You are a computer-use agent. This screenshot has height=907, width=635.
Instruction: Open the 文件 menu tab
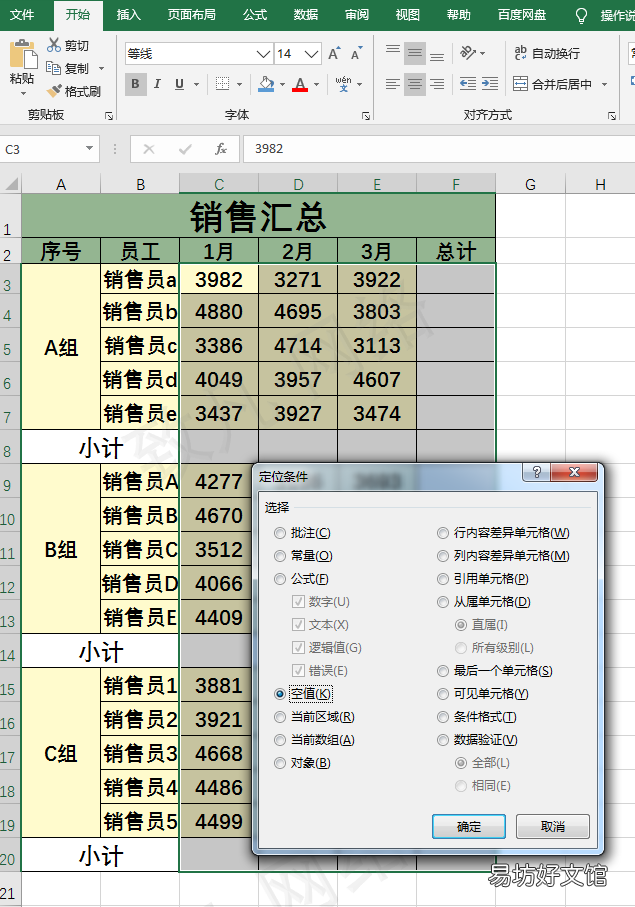click(22, 15)
